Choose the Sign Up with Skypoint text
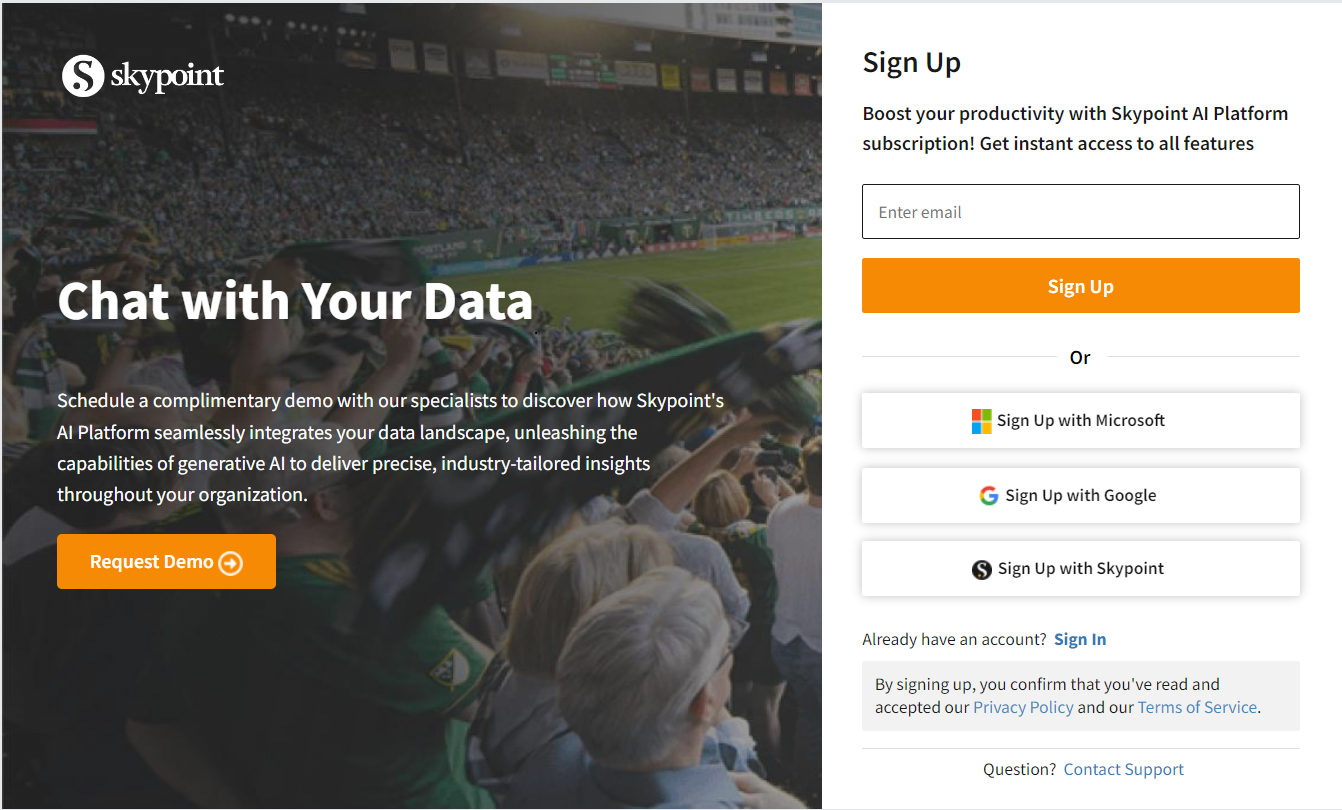 coord(1081,569)
